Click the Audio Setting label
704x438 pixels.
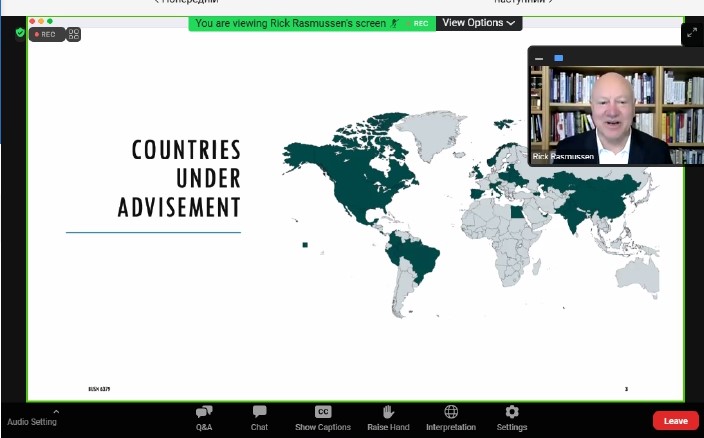[32, 422]
